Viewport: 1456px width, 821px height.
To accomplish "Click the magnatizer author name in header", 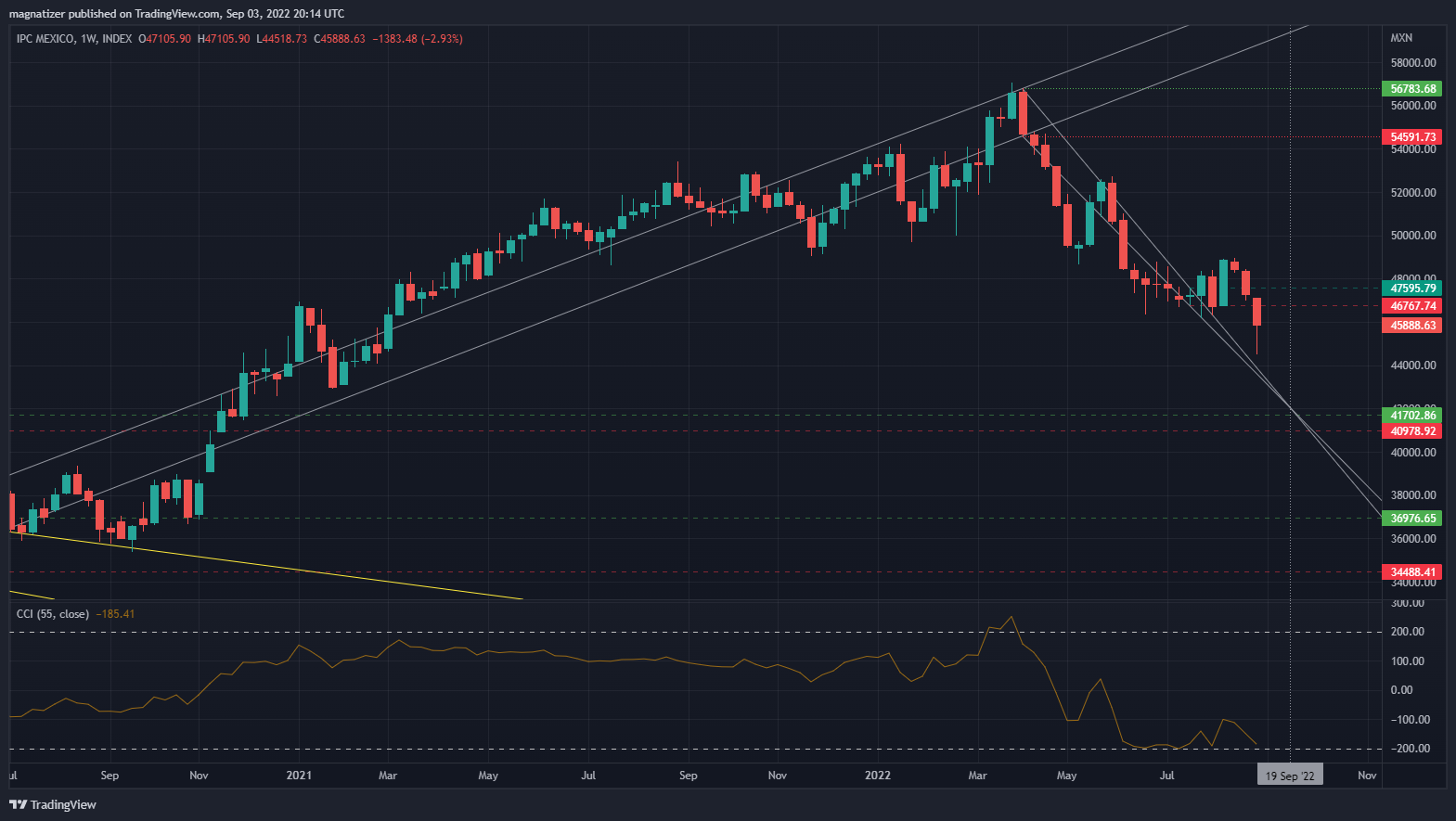I will tap(36, 14).
